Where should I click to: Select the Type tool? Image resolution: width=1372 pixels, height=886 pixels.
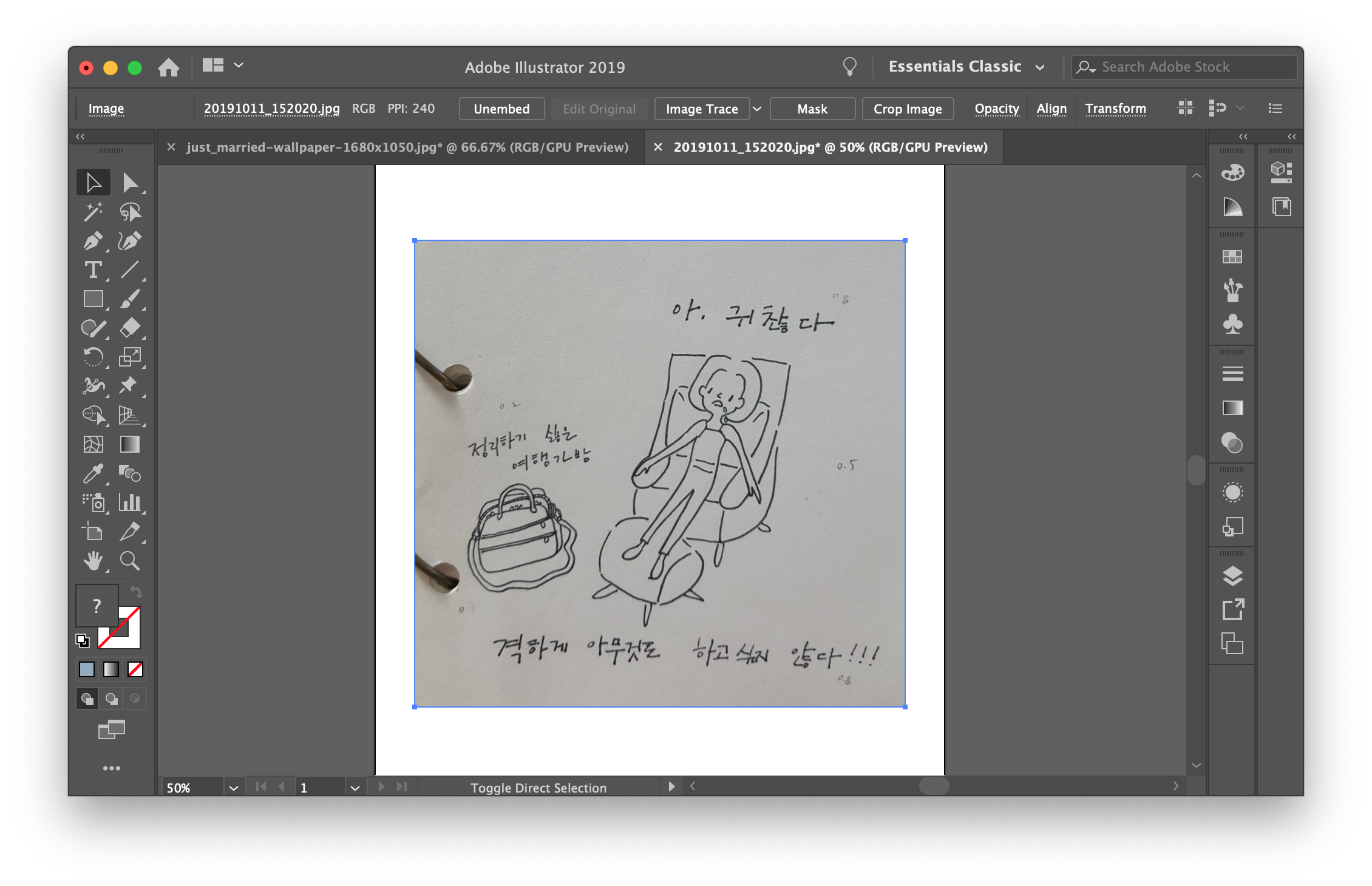click(x=92, y=270)
